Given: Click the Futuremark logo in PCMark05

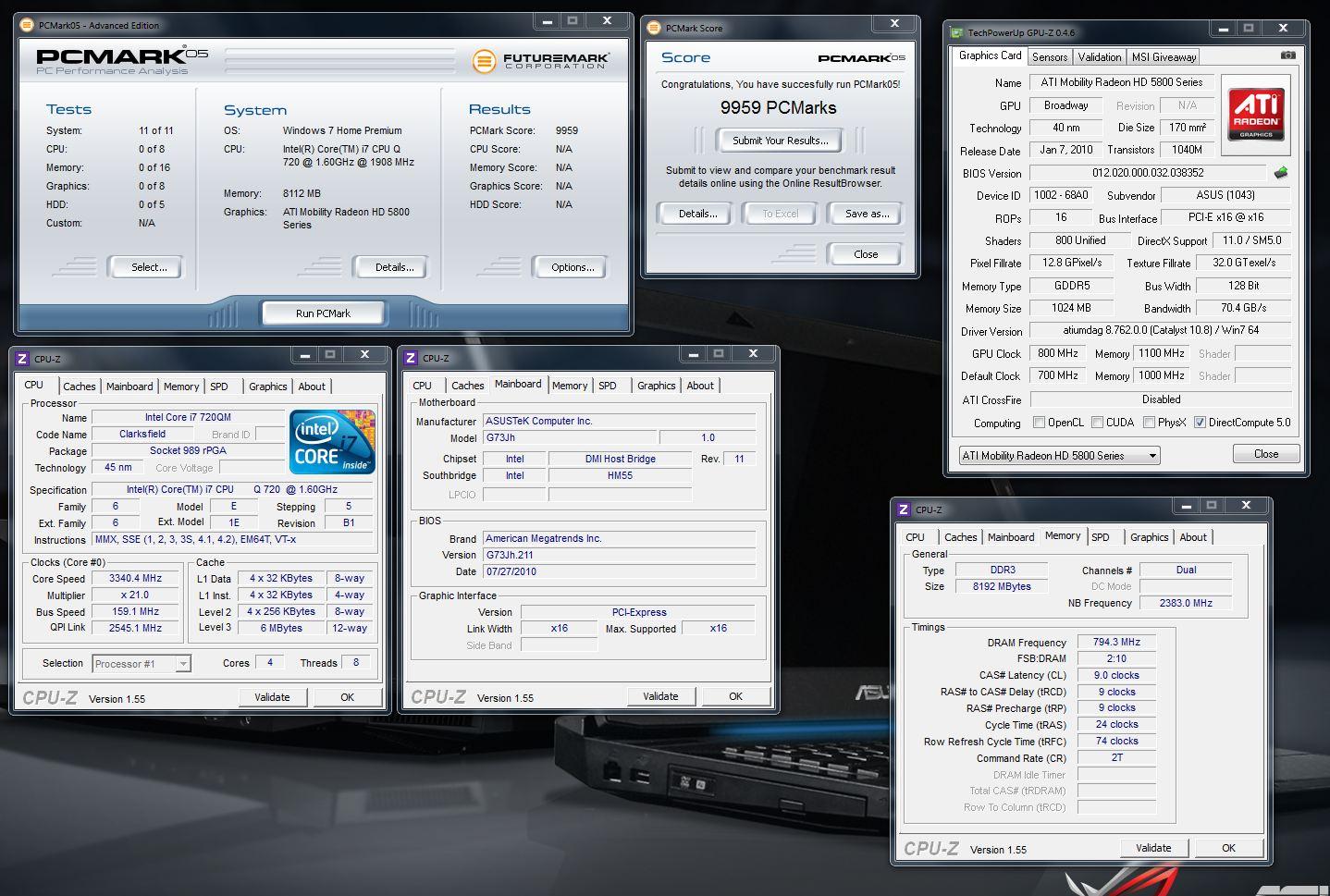Looking at the screenshot, I should [541, 62].
